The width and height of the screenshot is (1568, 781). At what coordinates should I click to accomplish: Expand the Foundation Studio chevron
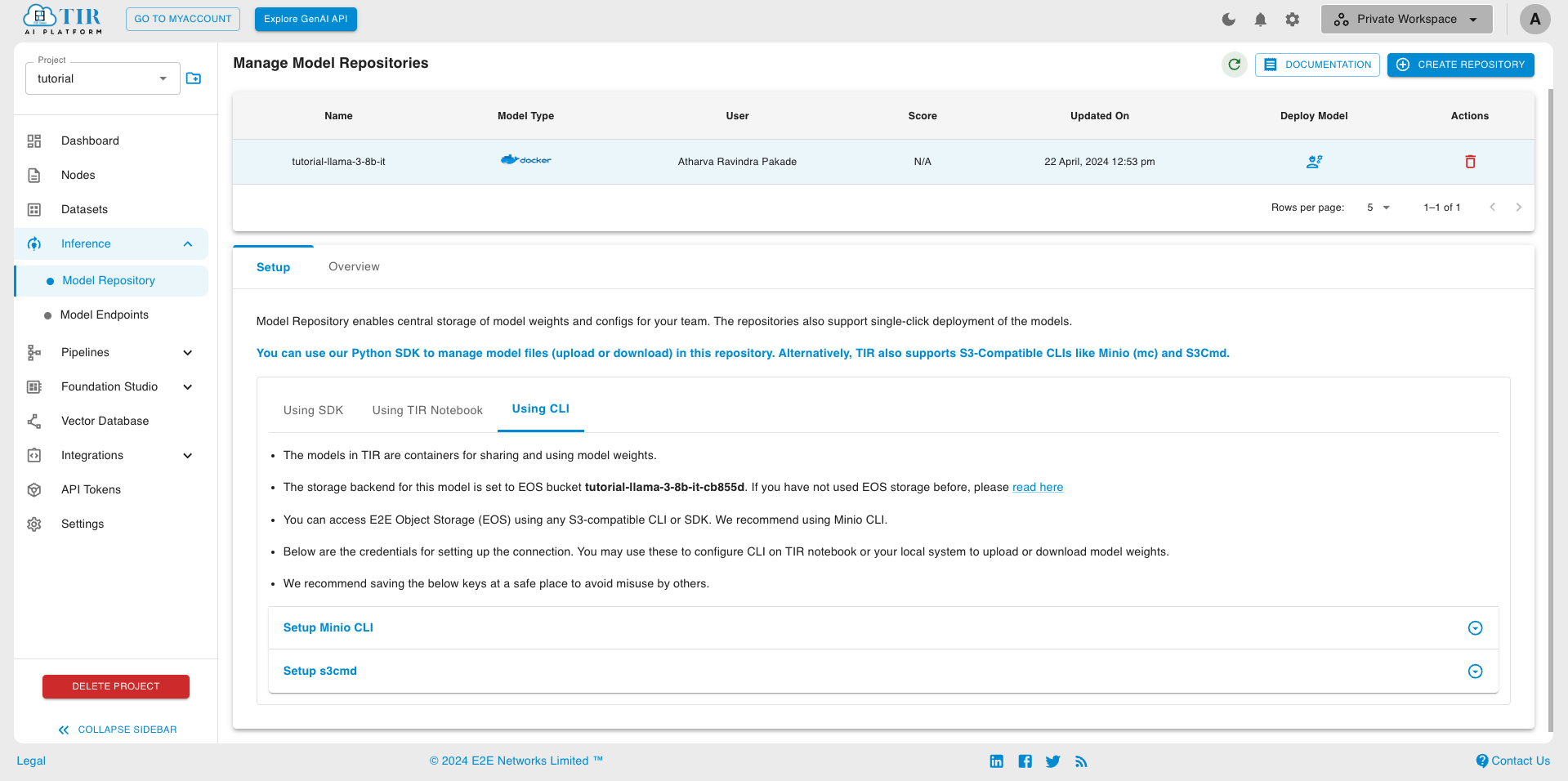188,386
